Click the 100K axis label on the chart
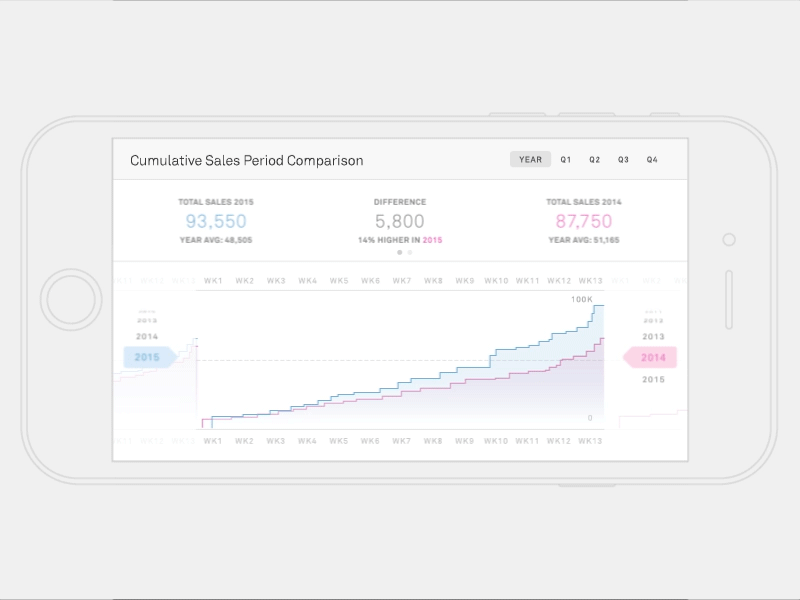Viewport: 800px width, 600px height. click(580, 297)
